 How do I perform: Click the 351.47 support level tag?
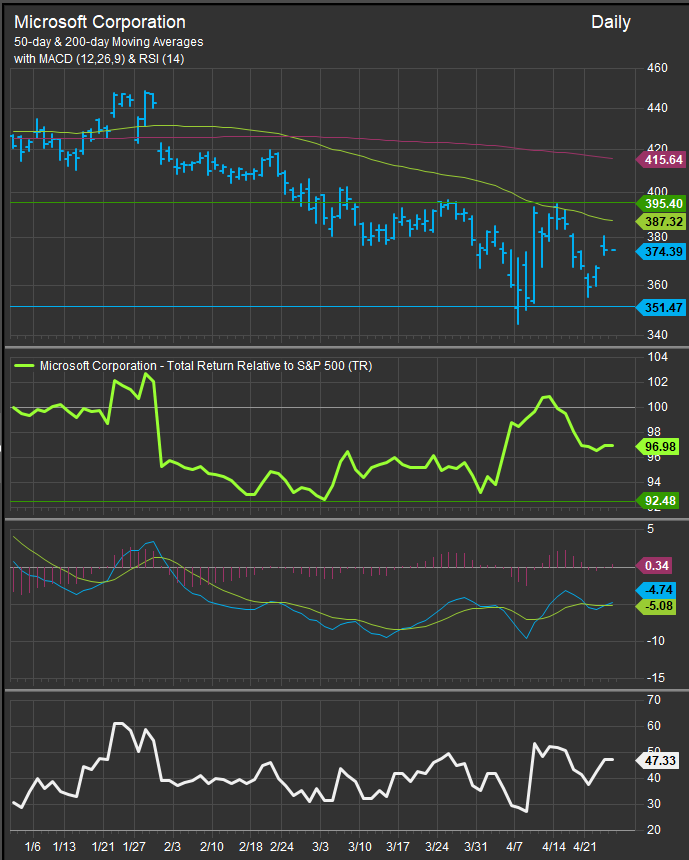660,307
